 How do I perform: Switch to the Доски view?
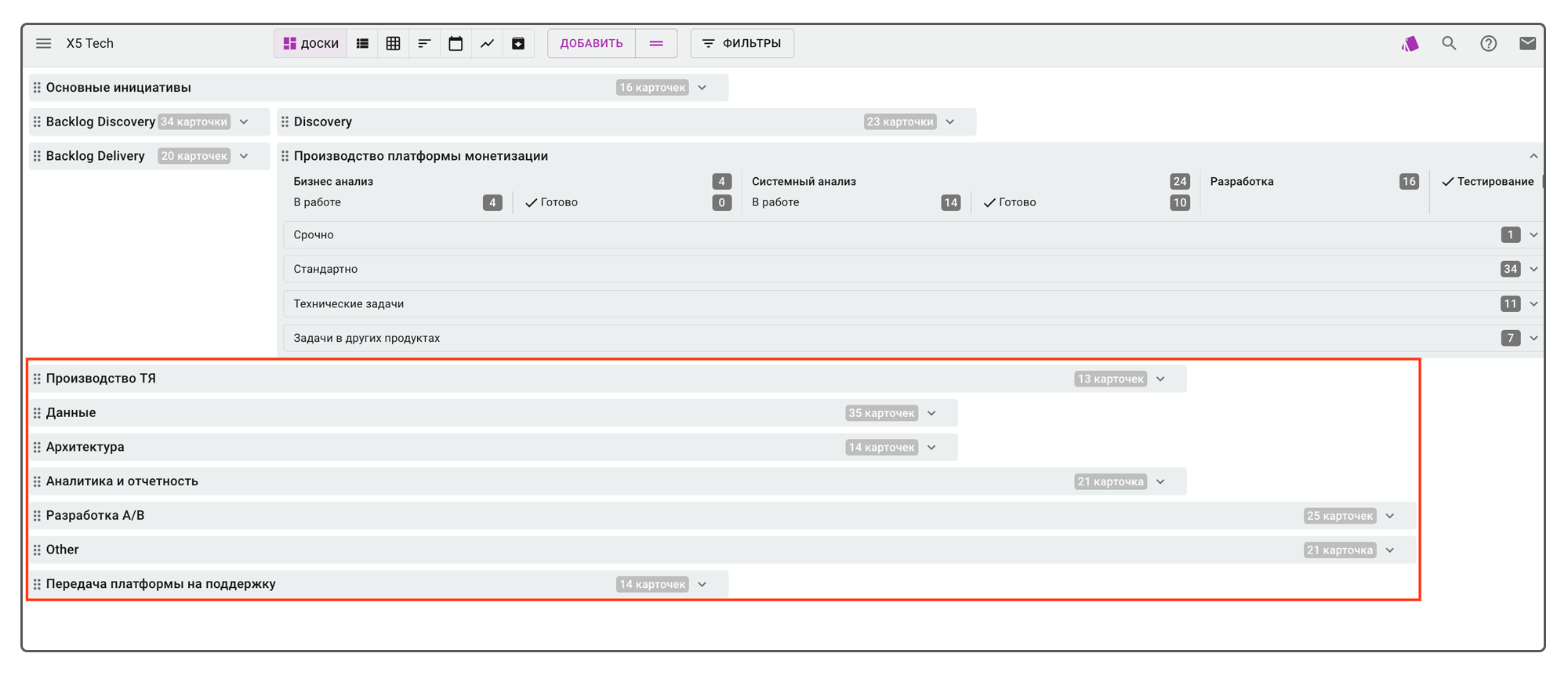(311, 44)
